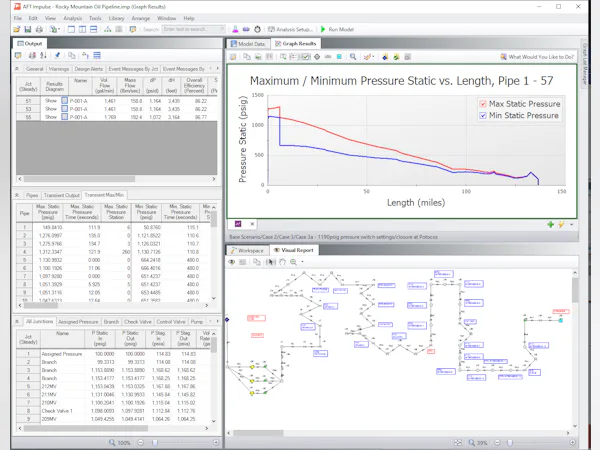The height and width of the screenshot is (450, 600).
Task: Collapse the All Junctions section chevron
Action: click(17, 321)
